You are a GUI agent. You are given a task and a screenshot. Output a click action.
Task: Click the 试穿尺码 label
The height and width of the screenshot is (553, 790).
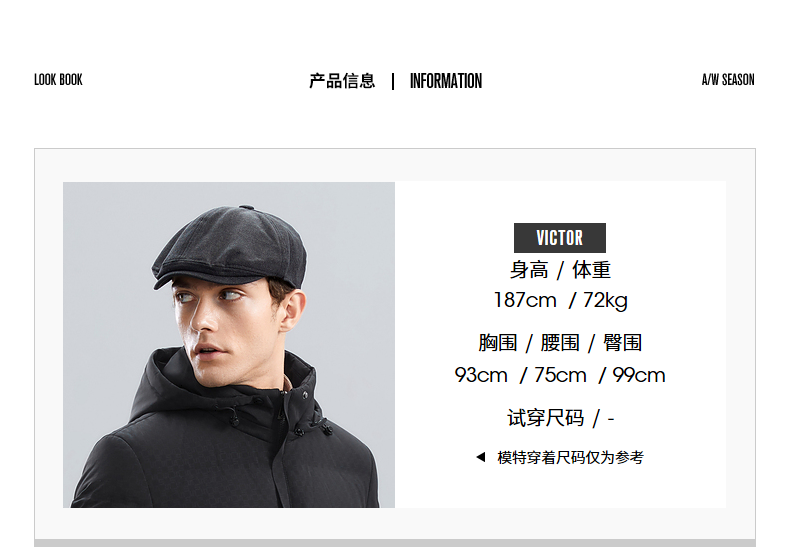[545, 418]
